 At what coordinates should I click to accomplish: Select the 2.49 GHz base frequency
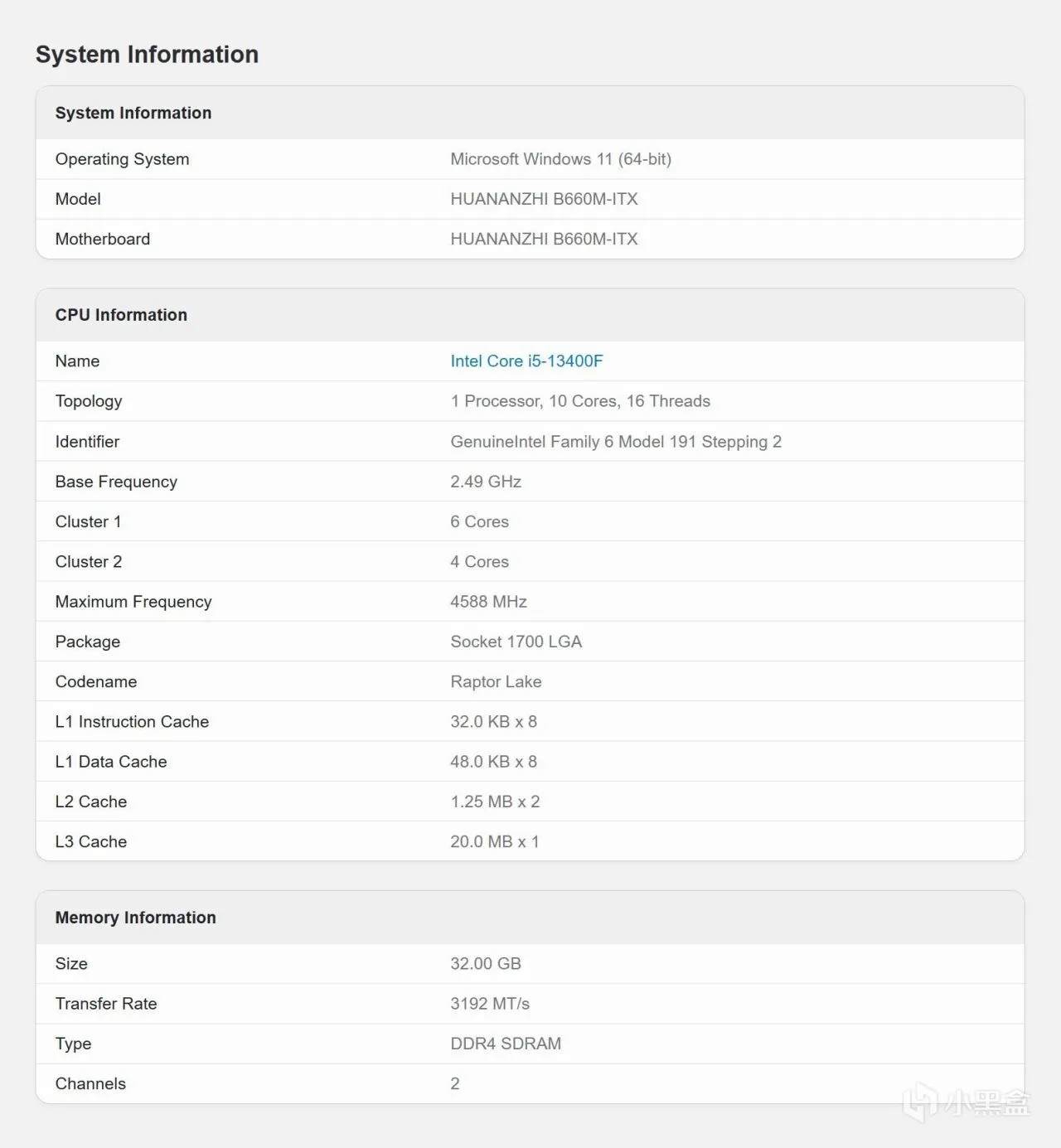pyautogui.click(x=486, y=482)
